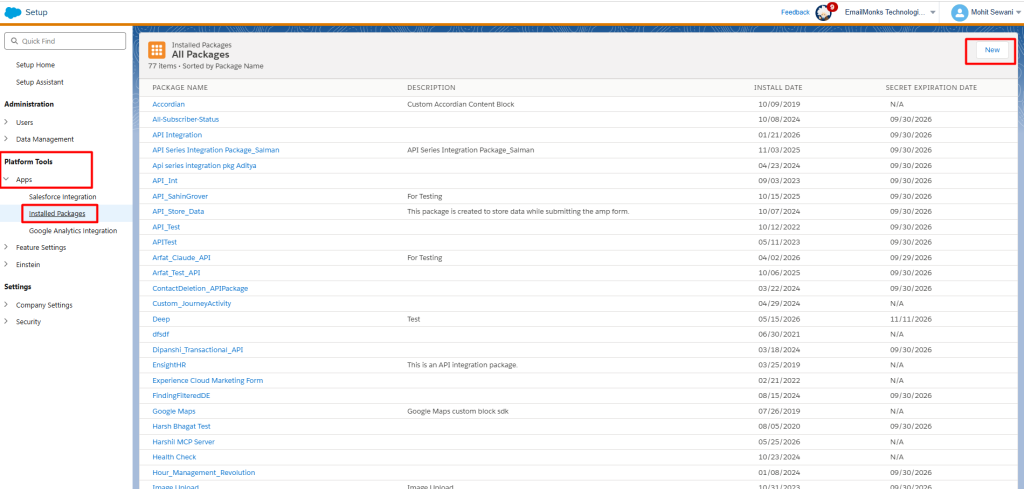Click the 09/29/2026 expiration date cell

tap(910, 258)
